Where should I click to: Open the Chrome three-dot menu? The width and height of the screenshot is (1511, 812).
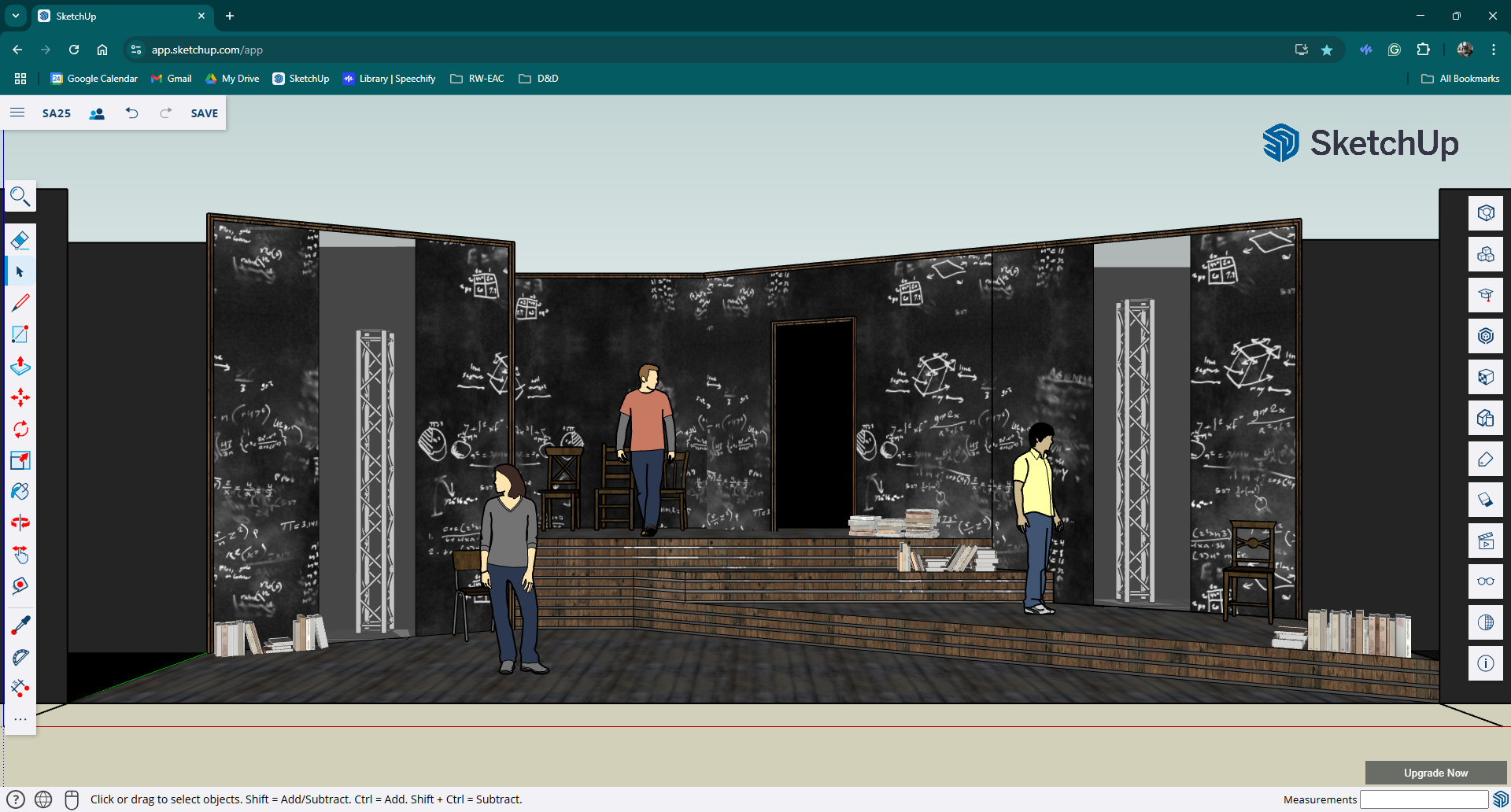[x=1494, y=50]
